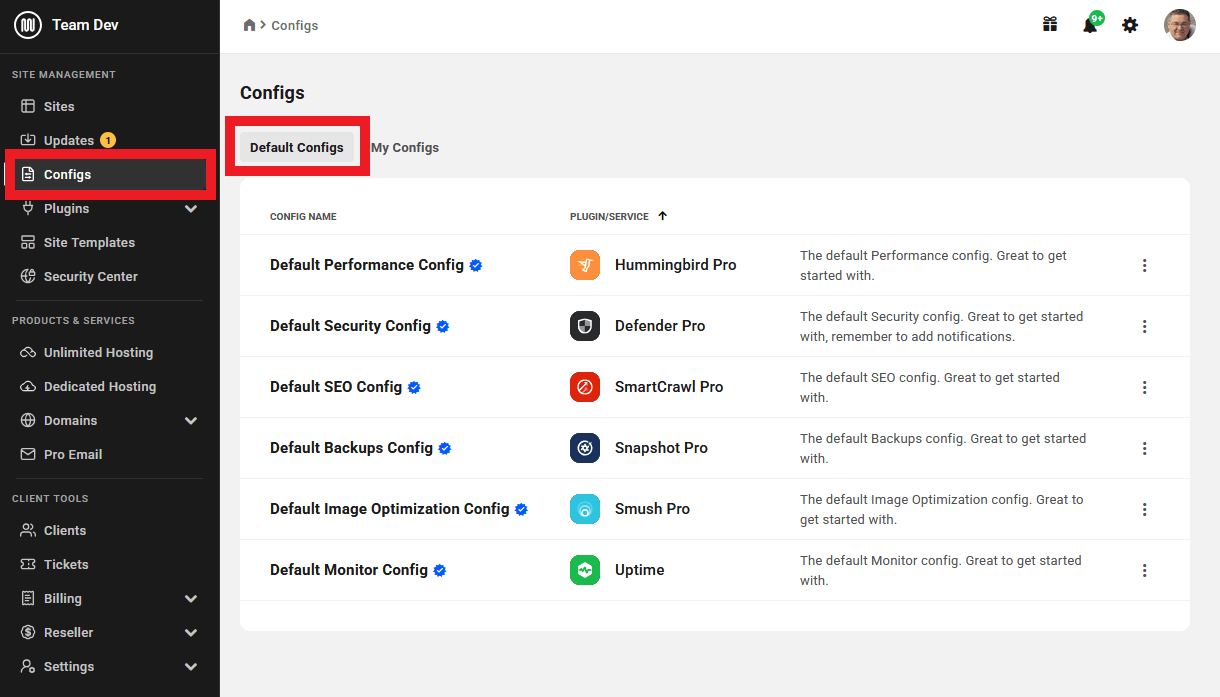The height and width of the screenshot is (697, 1220).
Task: Click the Team Dev title text
Action: click(x=85, y=25)
